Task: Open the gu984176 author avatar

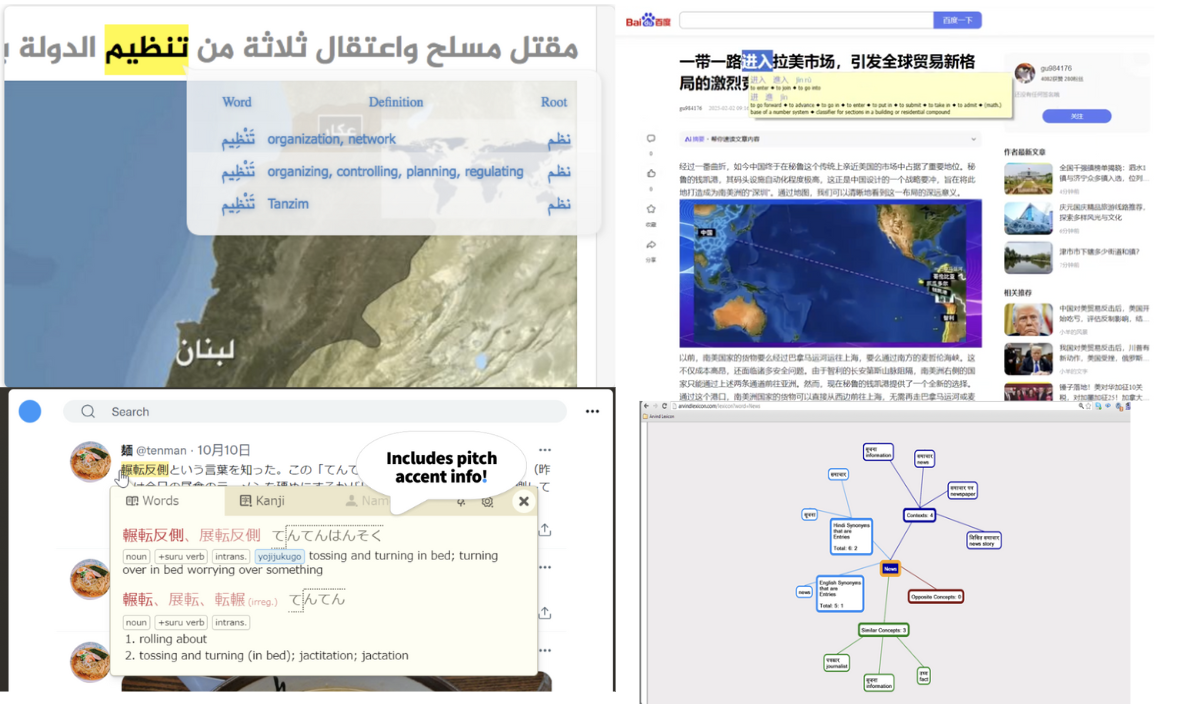Action: click(x=1025, y=73)
